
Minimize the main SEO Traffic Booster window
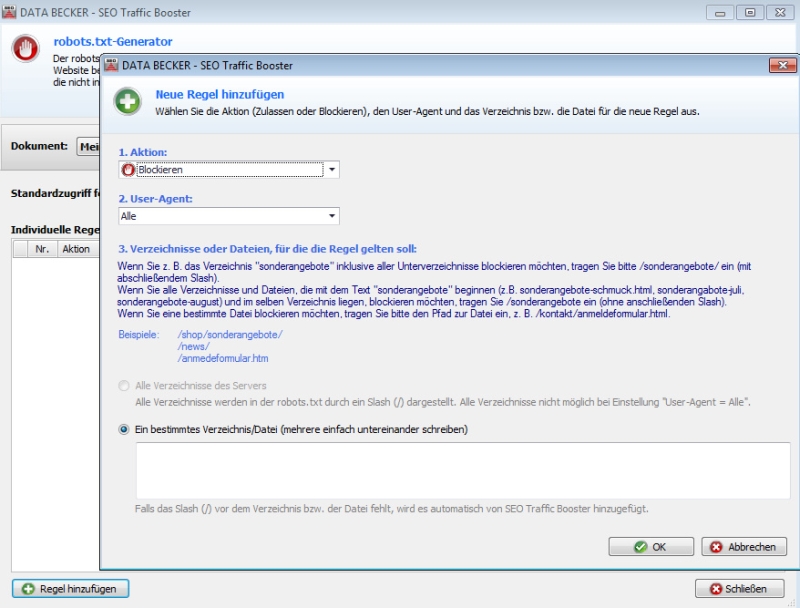pyautogui.click(x=720, y=12)
